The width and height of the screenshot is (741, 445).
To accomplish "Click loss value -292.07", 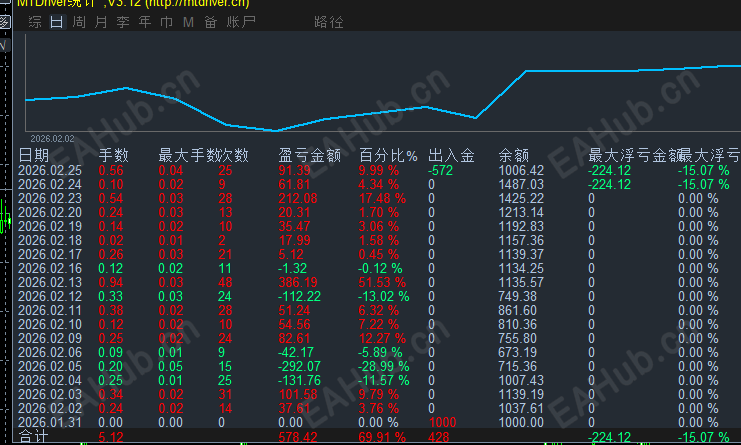I will click(x=299, y=367).
